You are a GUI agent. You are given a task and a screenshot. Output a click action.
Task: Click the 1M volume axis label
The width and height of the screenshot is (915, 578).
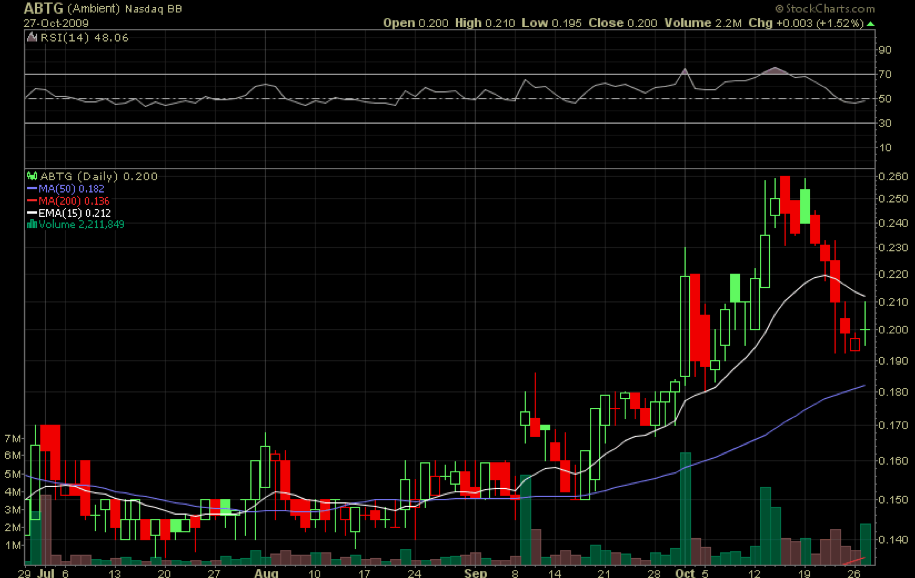click(x=13, y=545)
